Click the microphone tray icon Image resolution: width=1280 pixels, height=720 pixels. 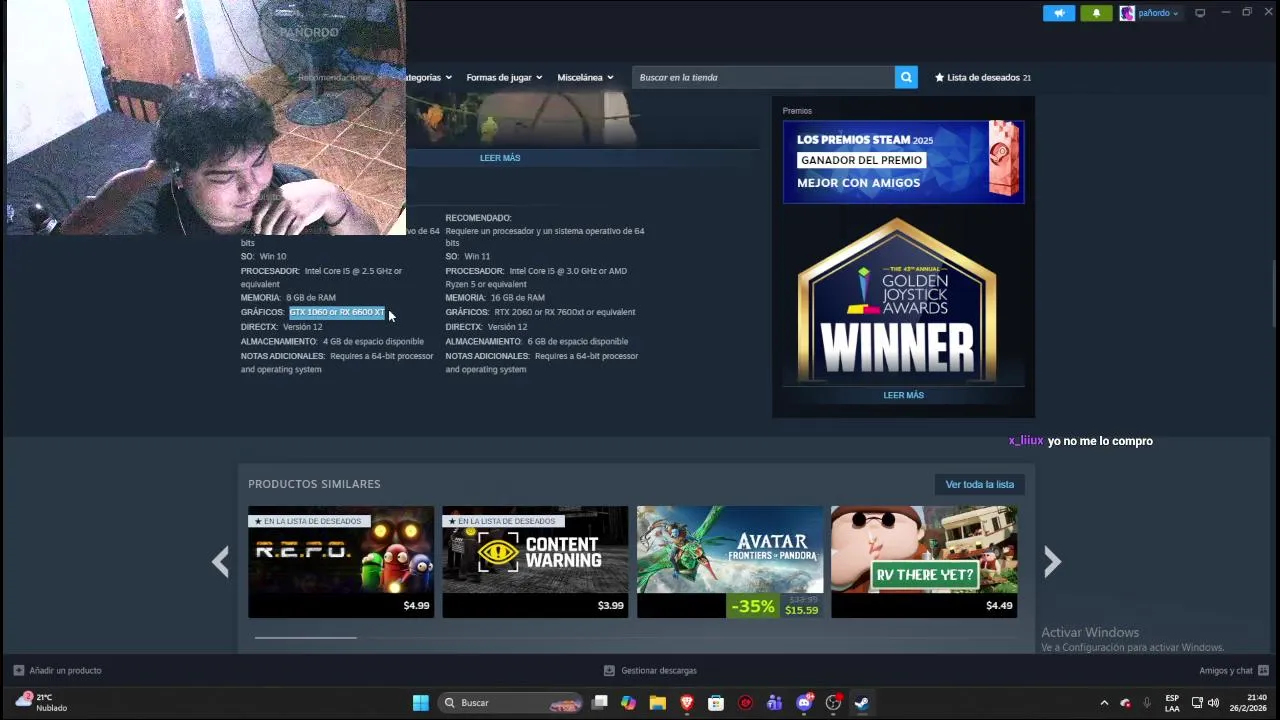(x=1147, y=703)
